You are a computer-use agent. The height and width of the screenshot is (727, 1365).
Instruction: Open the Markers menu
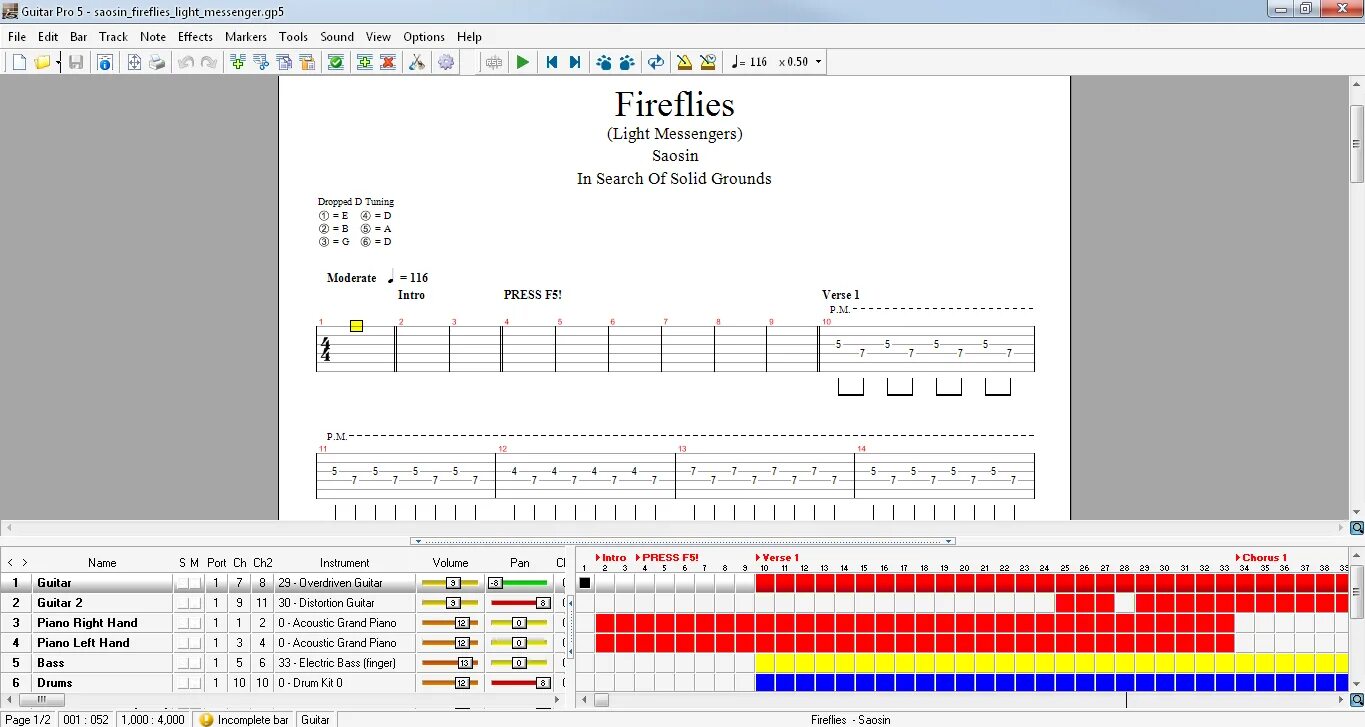click(246, 37)
